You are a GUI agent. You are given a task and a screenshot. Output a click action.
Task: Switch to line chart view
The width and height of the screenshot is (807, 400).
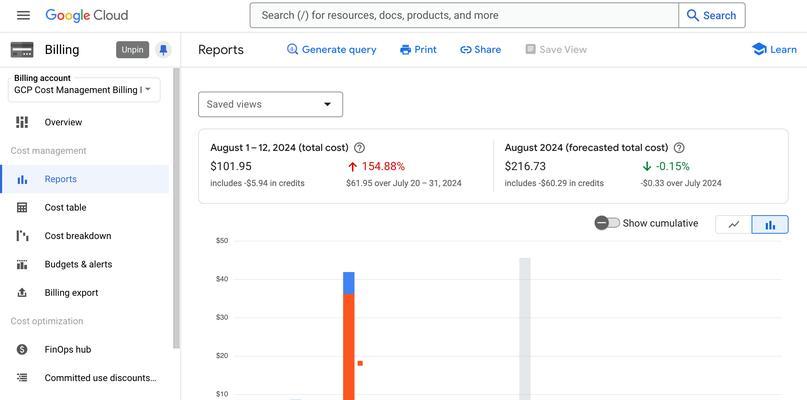(734, 224)
